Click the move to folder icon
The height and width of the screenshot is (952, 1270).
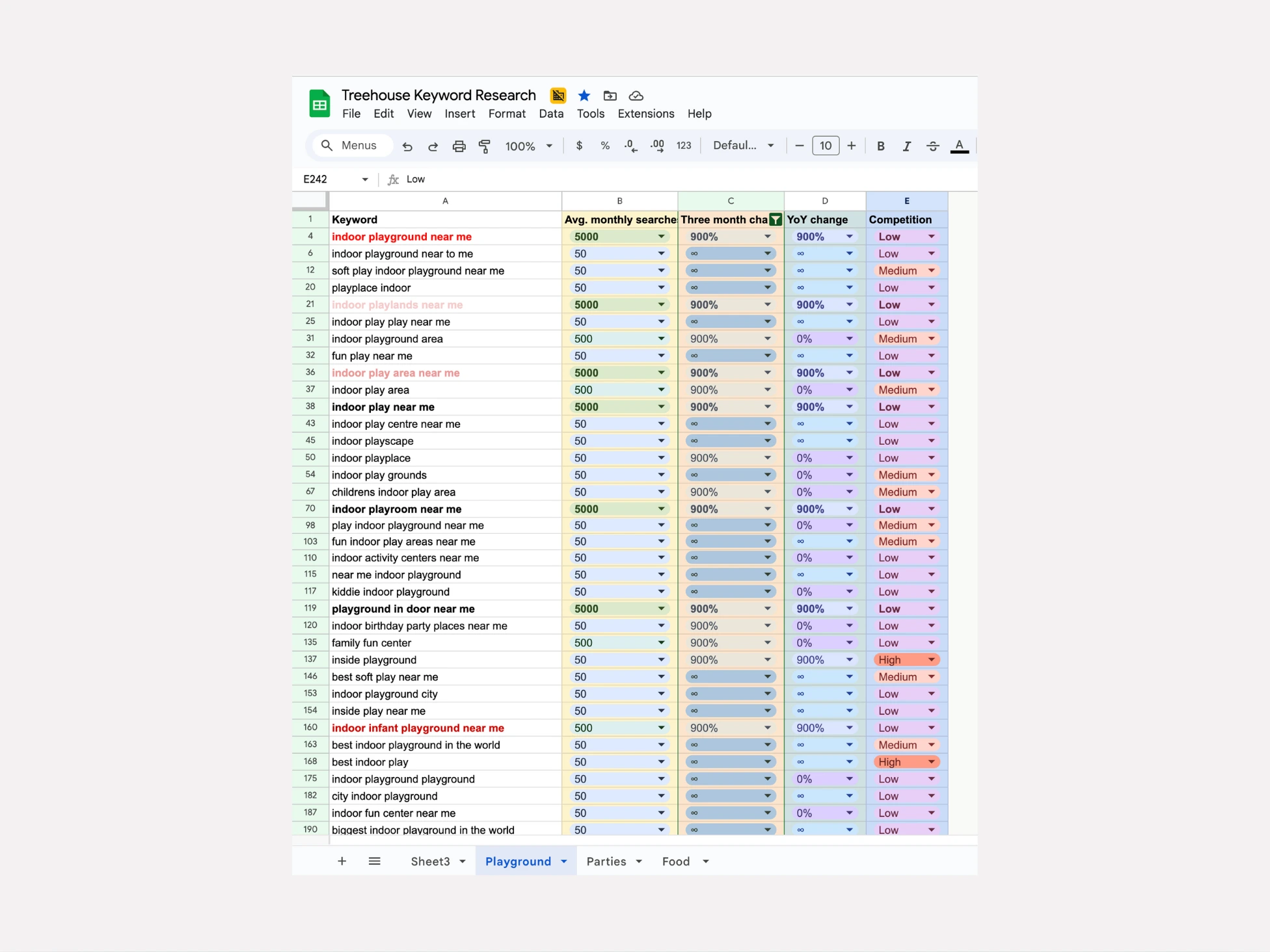[x=610, y=96]
